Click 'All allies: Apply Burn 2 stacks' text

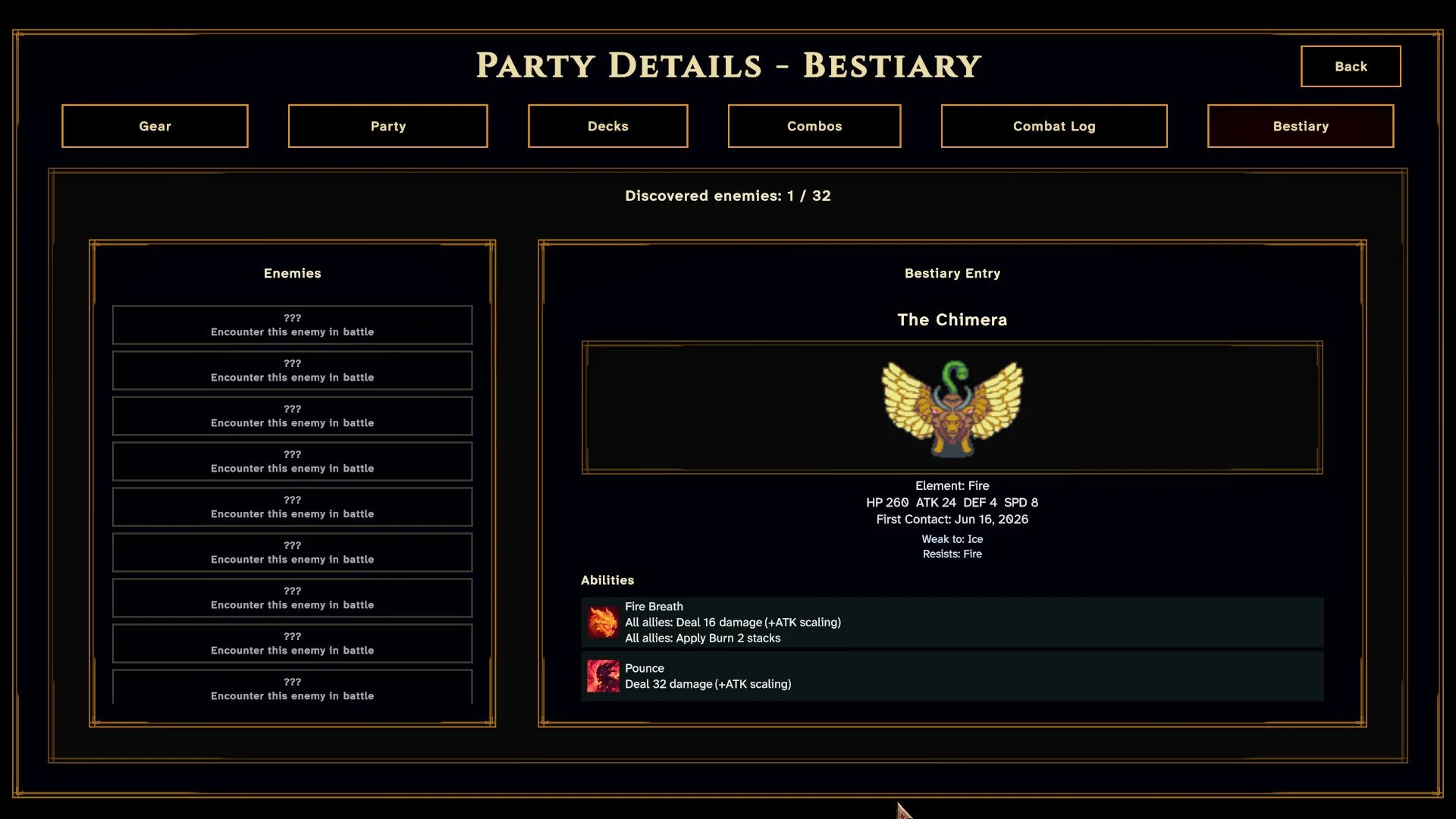point(703,639)
